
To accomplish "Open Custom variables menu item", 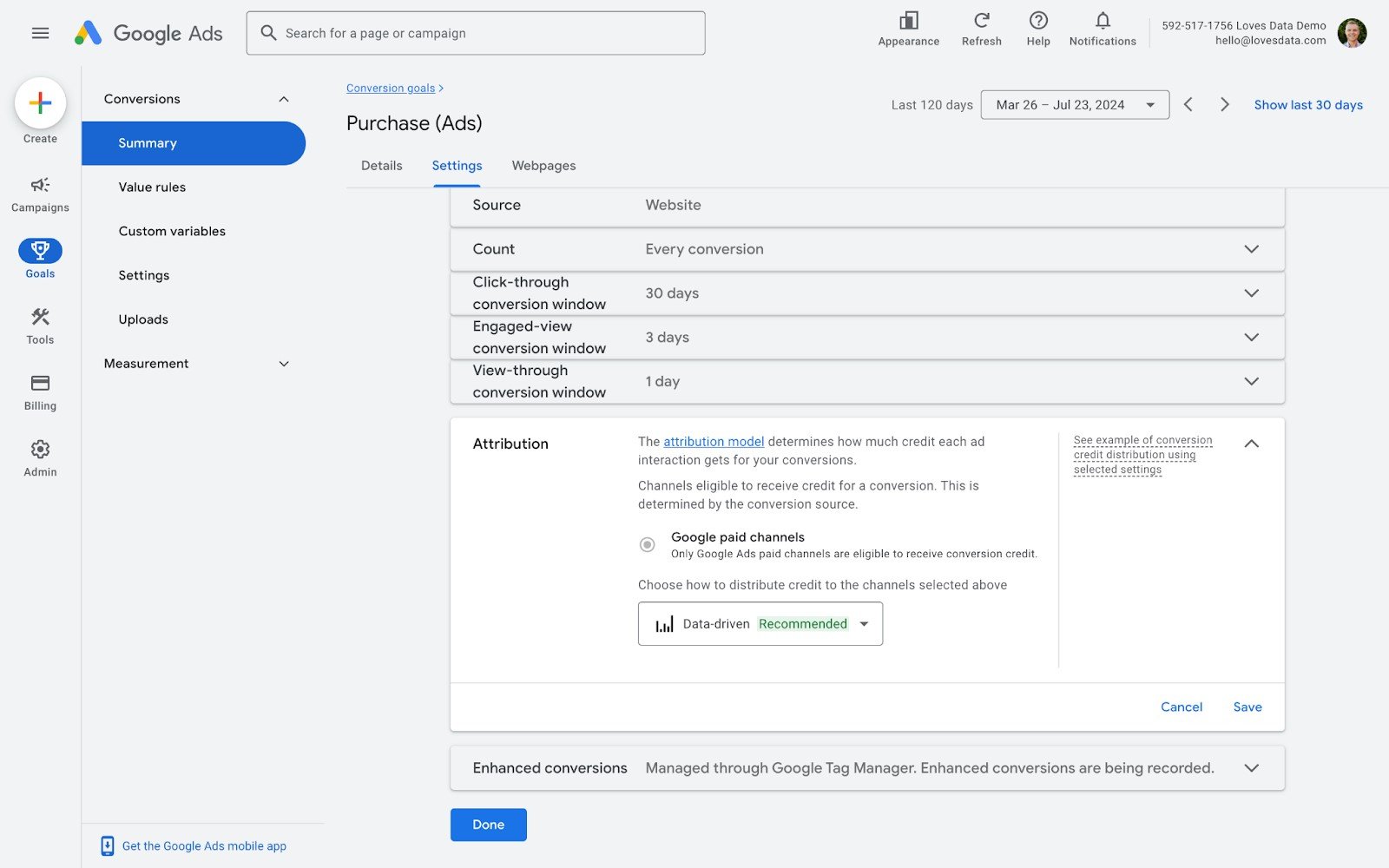I will [x=172, y=231].
